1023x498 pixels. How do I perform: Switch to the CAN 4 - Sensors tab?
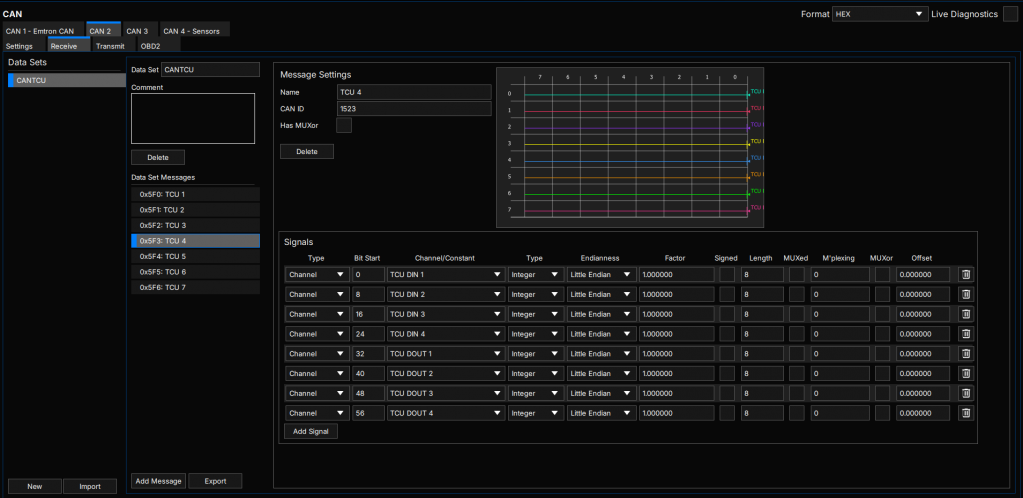tap(195, 30)
